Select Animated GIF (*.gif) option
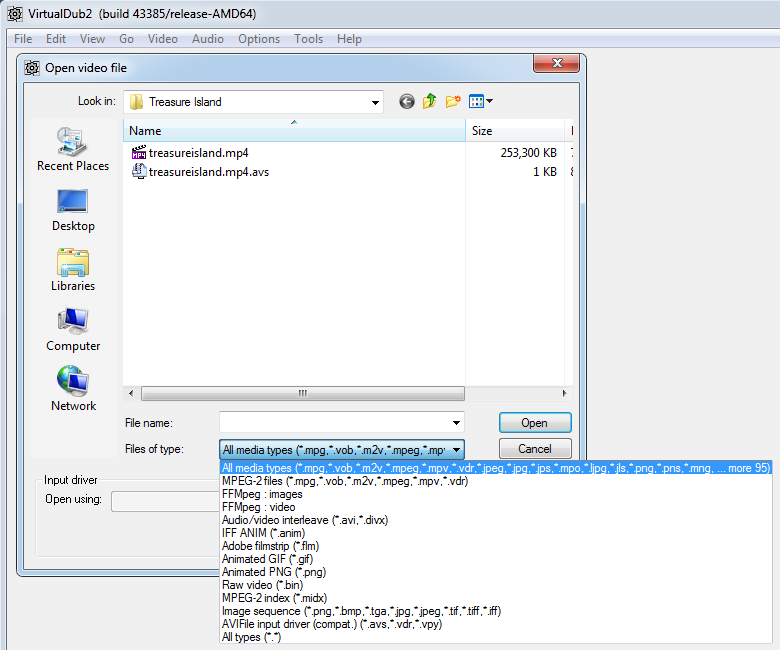The image size is (780, 650). [496, 558]
